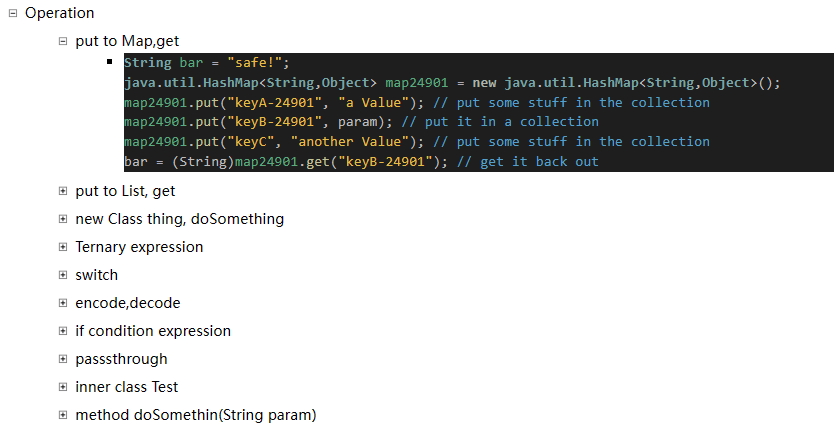Select the 'inner class Test' label
This screenshot has height=429, width=834.
(127, 386)
